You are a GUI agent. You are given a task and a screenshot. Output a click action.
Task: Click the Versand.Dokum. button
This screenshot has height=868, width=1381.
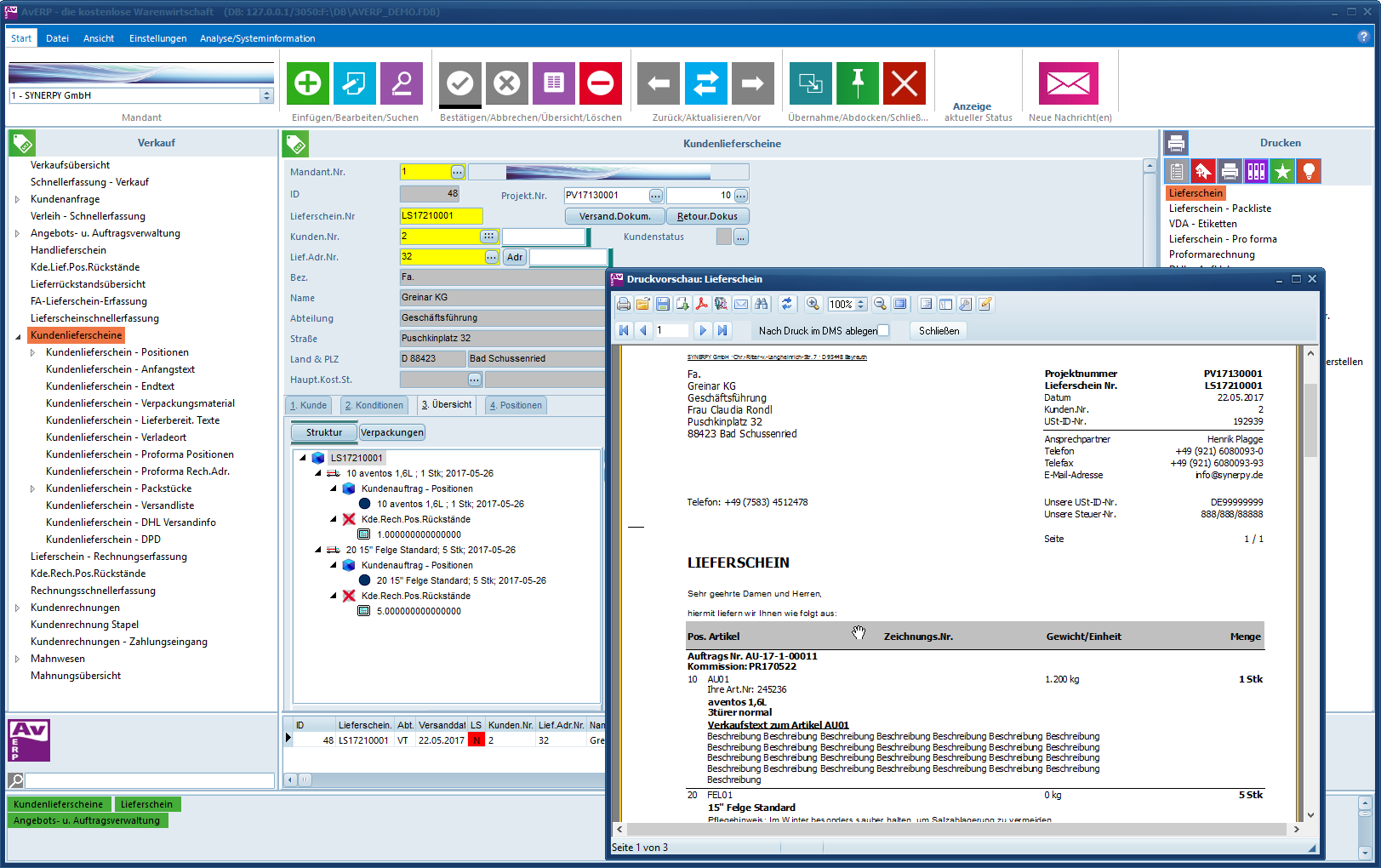point(614,216)
